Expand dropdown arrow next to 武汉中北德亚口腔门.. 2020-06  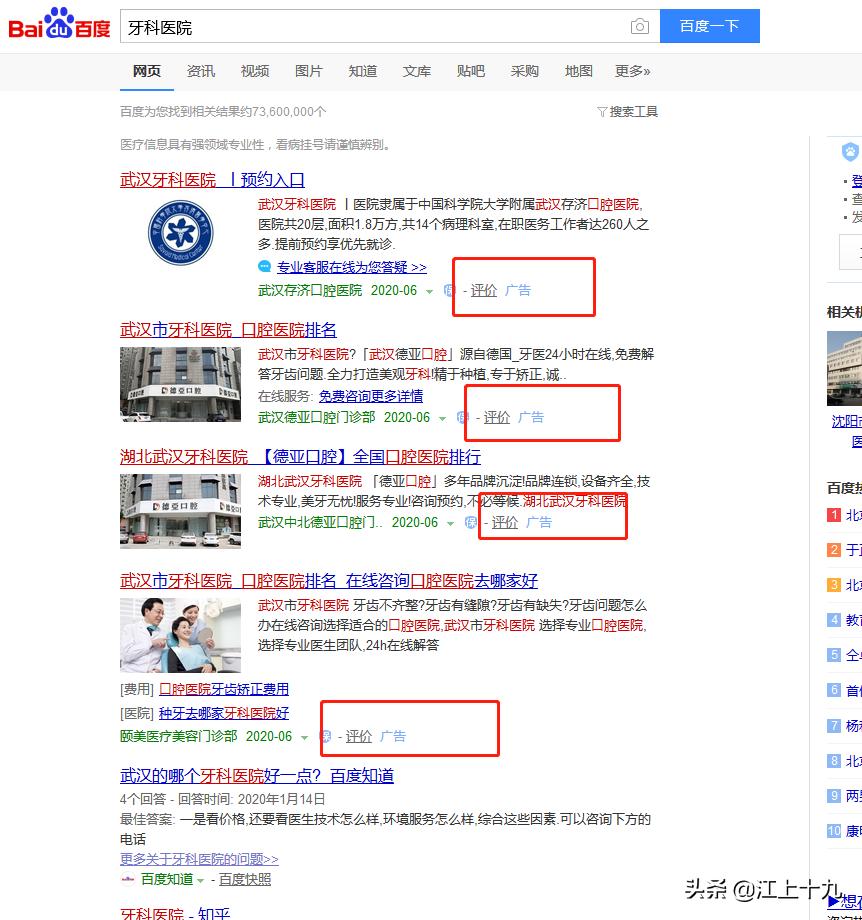(450, 523)
